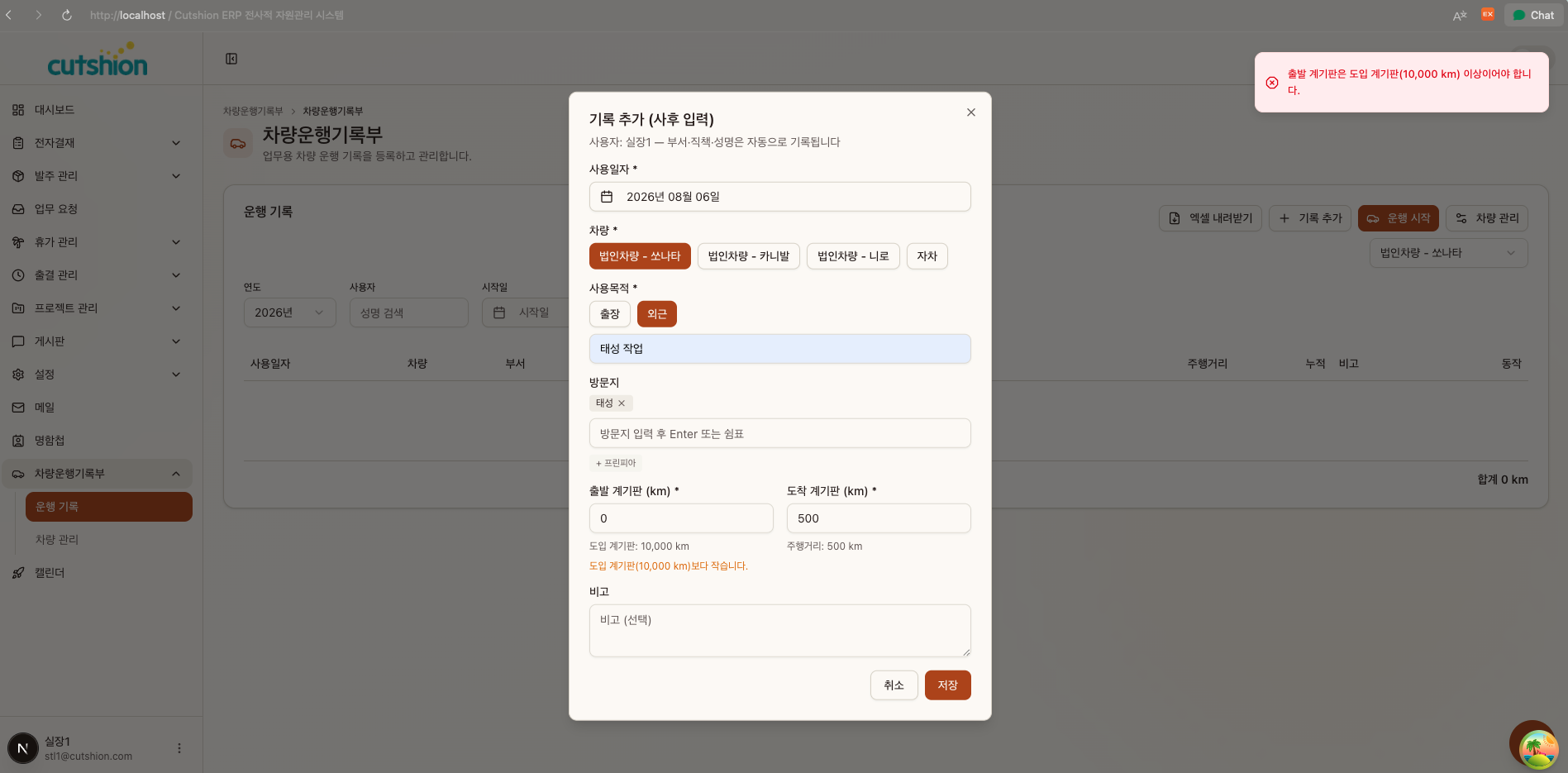1568x773 pixels.
Task: Click the sidebar collapse toggle icon
Action: coord(231,59)
